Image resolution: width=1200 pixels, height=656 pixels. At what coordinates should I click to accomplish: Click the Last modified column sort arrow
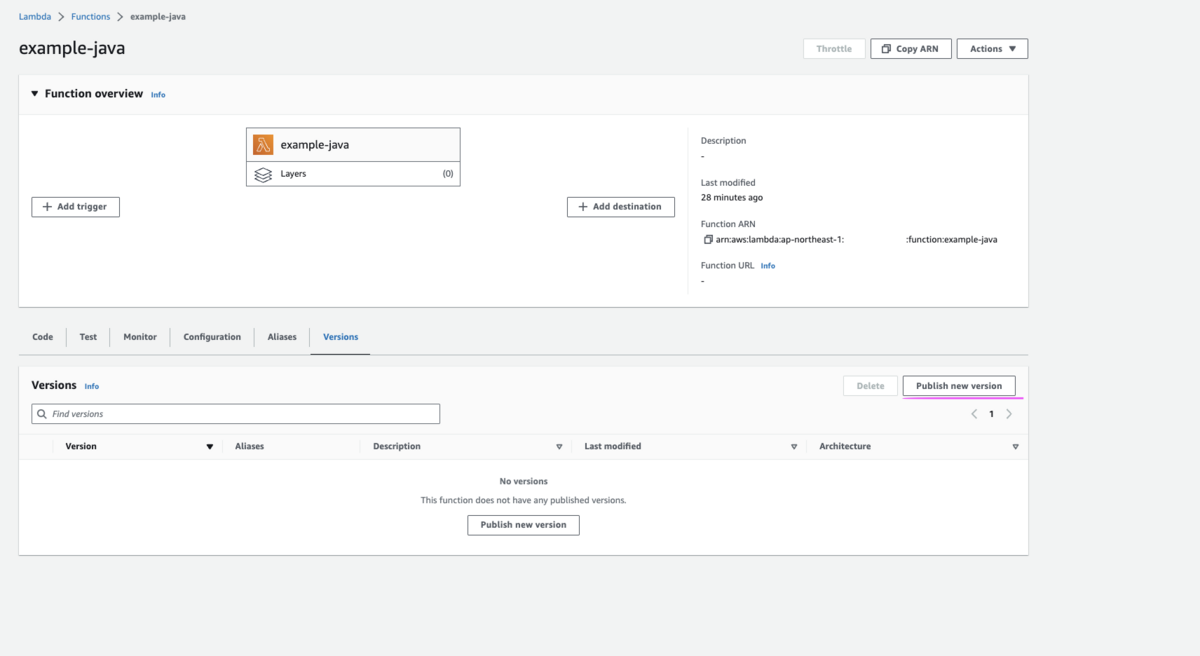(x=794, y=447)
